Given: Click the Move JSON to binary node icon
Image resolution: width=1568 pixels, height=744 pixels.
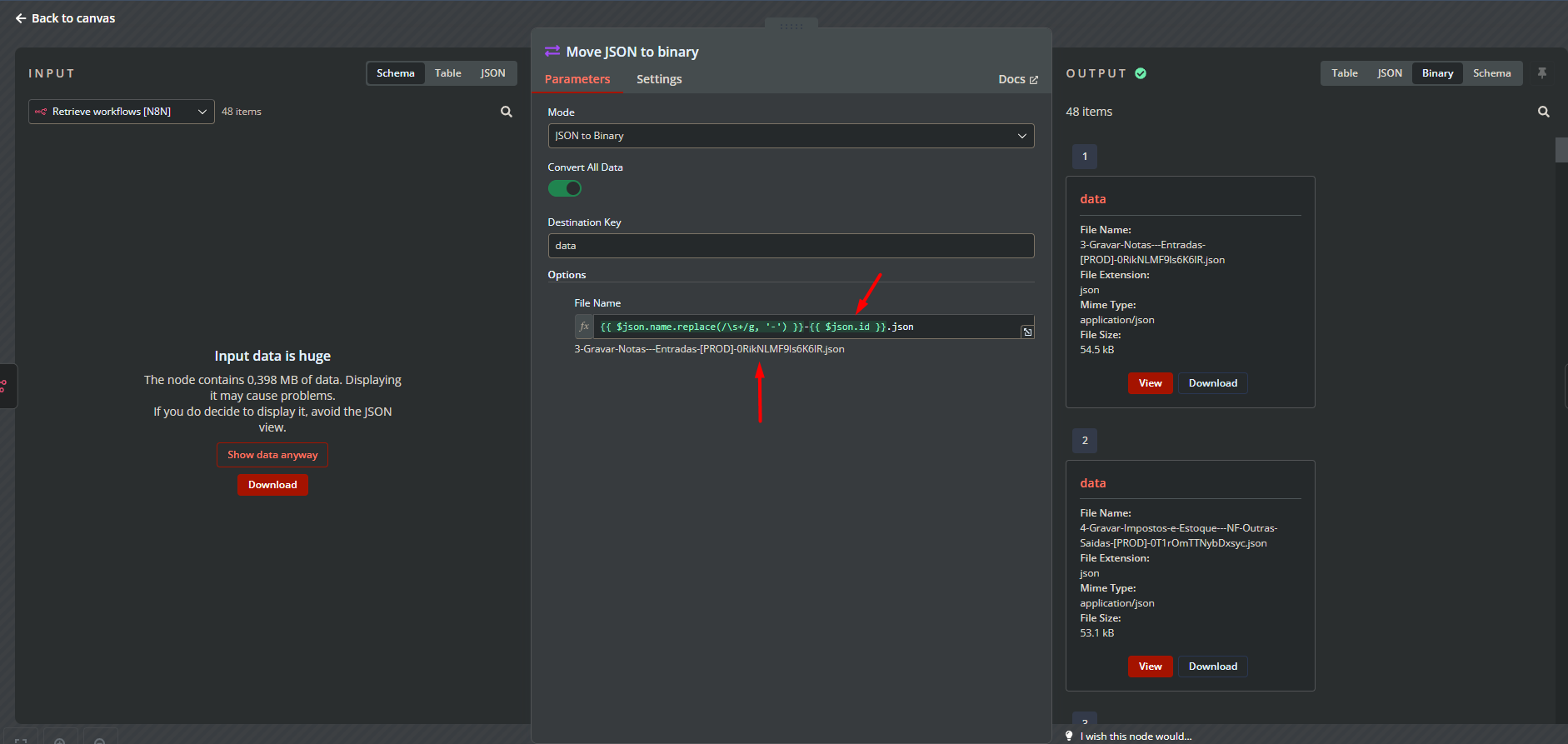Looking at the screenshot, I should coord(552,52).
